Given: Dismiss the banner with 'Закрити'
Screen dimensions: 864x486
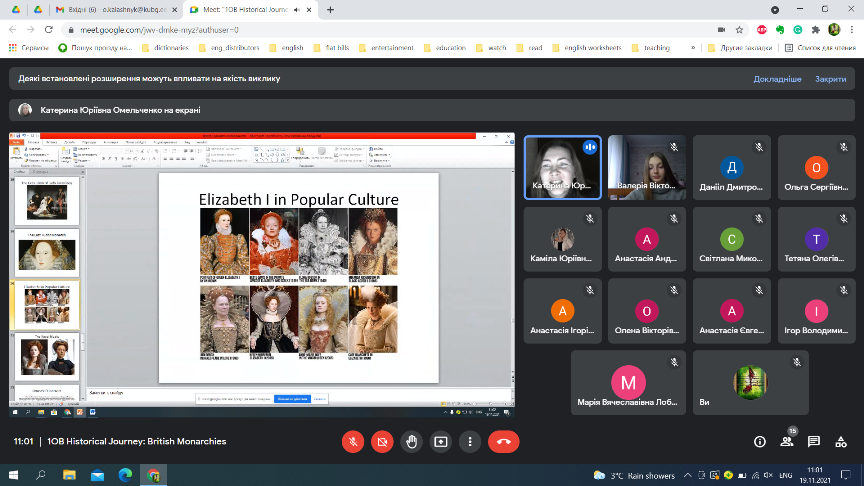Looking at the screenshot, I should (x=829, y=78).
